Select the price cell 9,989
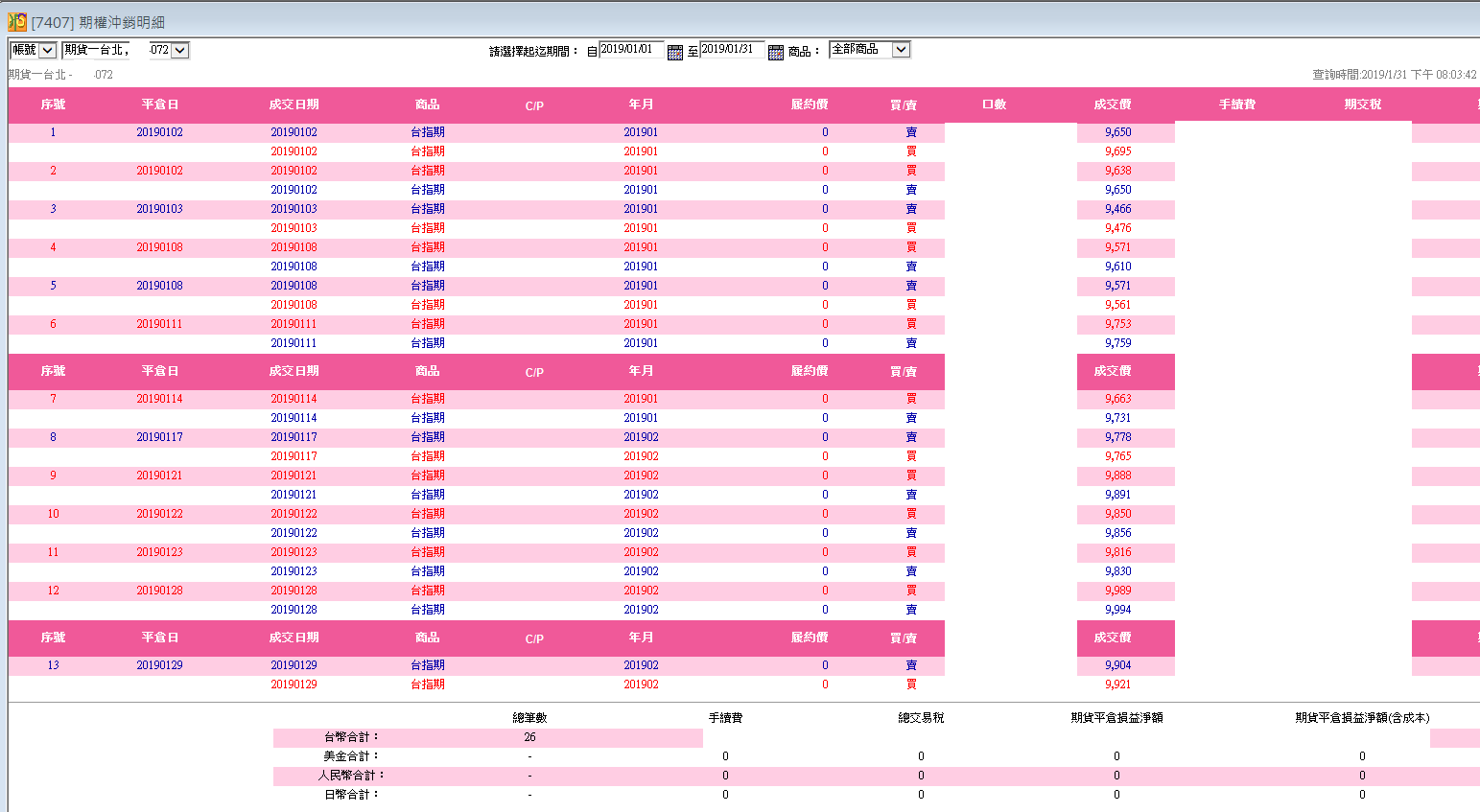 click(x=1117, y=591)
